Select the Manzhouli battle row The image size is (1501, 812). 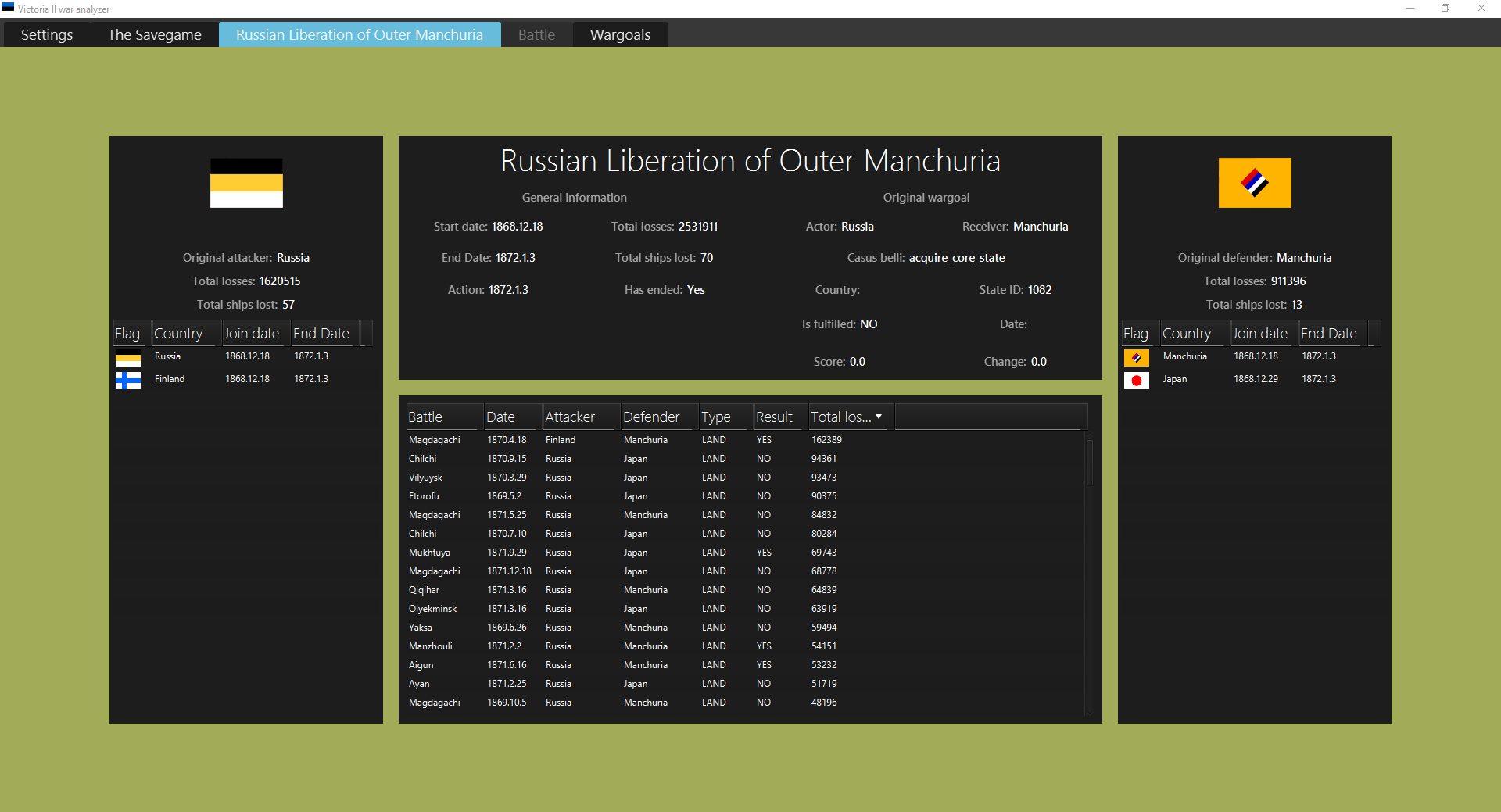coord(746,646)
